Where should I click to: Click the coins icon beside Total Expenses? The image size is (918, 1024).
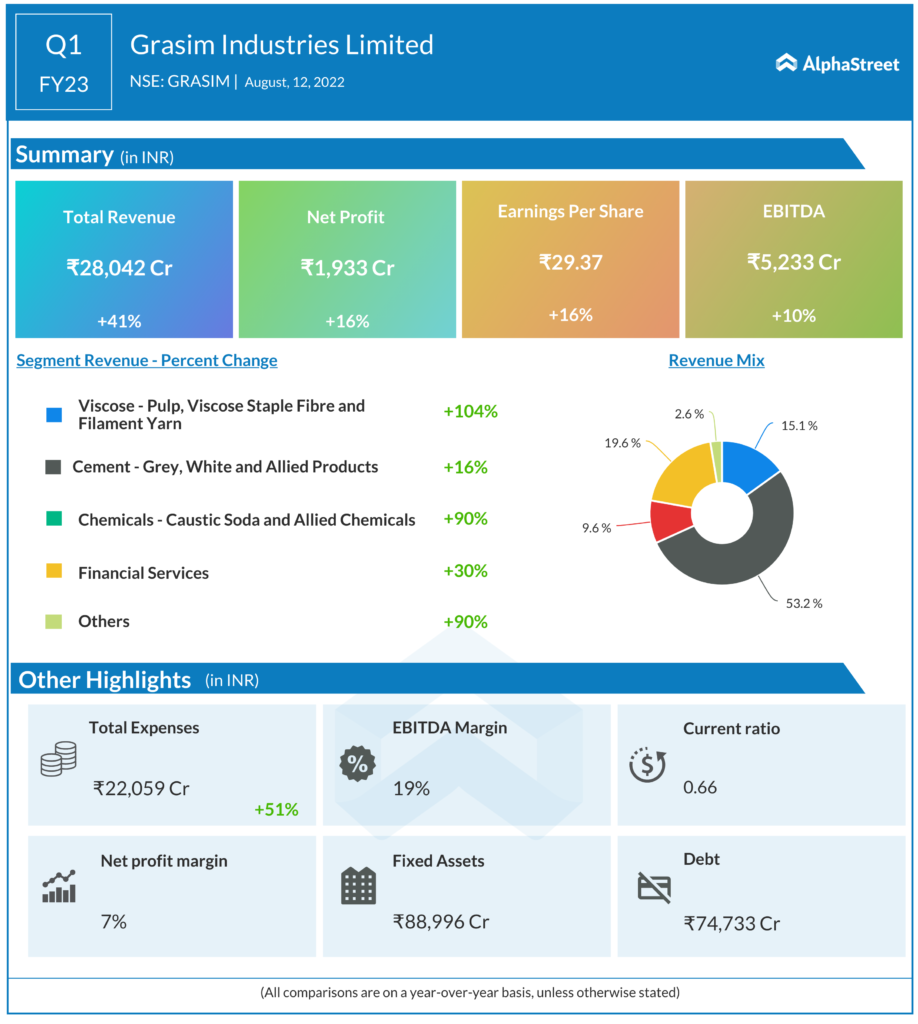[58, 759]
